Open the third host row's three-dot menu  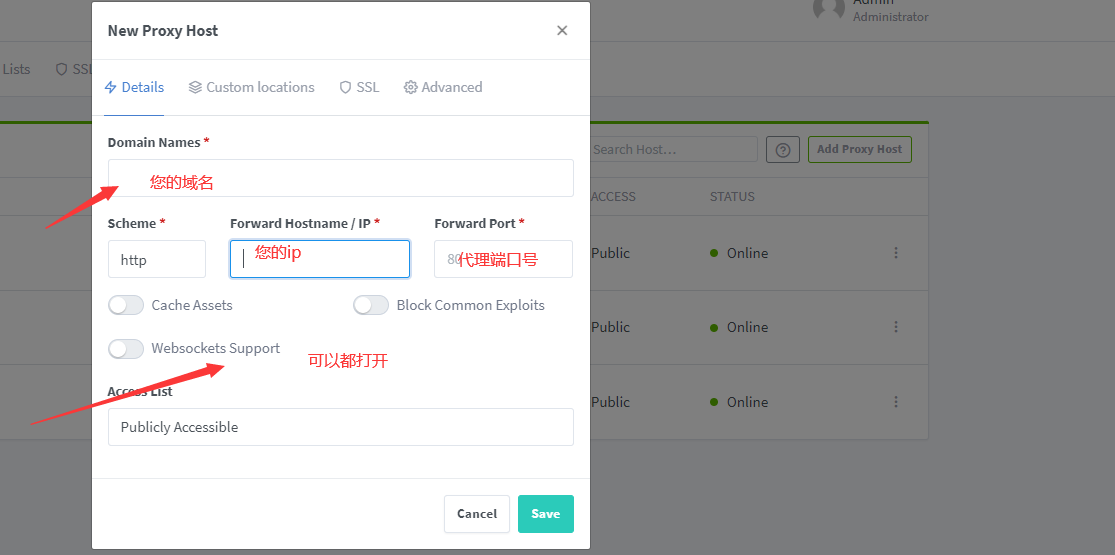pyautogui.click(x=896, y=402)
